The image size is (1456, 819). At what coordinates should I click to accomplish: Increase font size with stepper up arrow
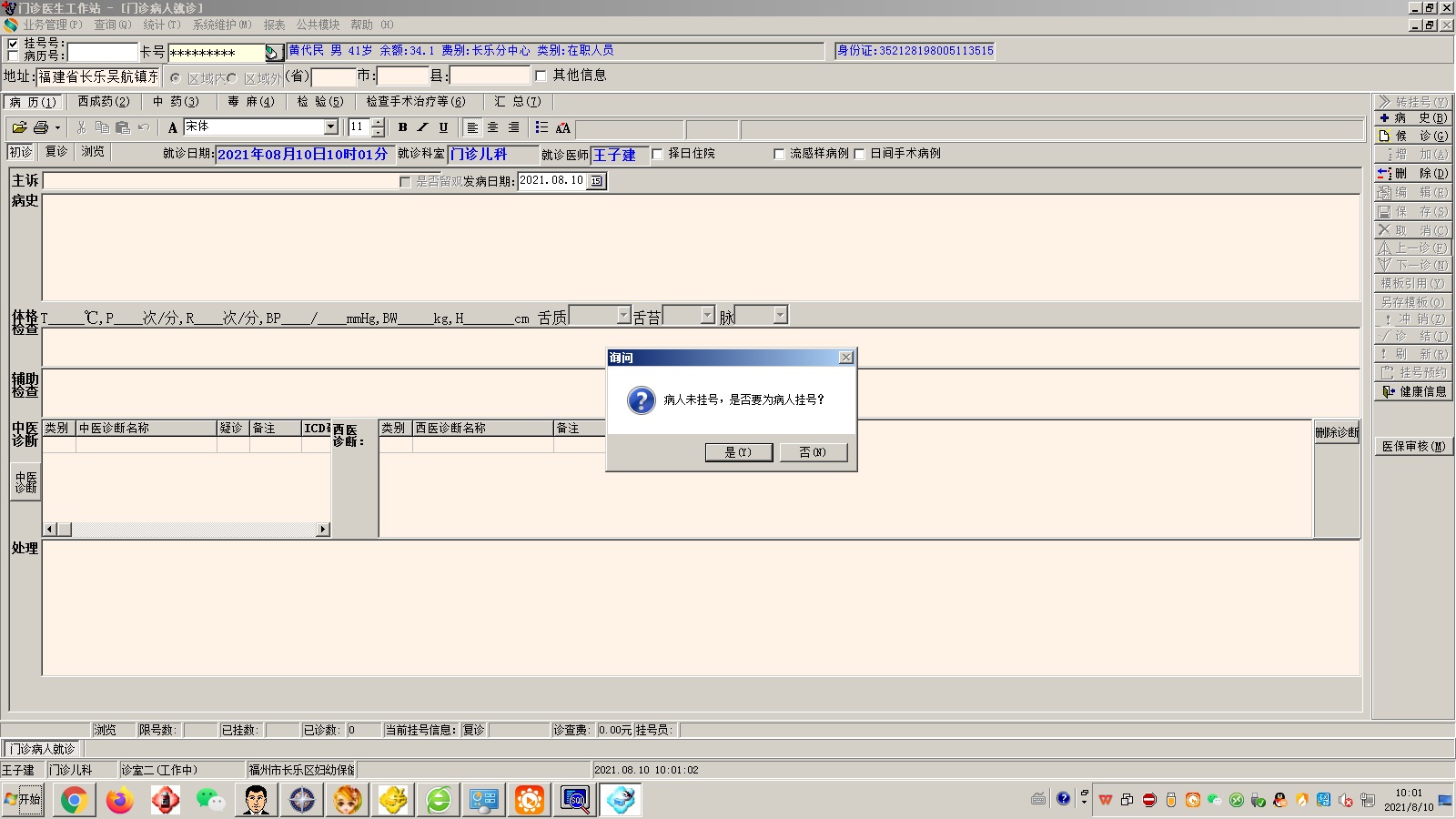click(379, 123)
